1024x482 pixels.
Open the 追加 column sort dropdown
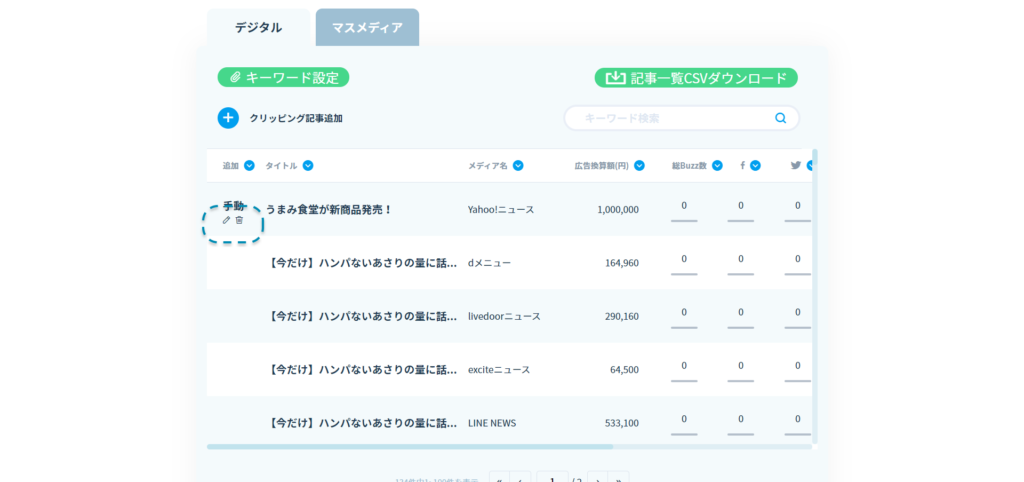point(249,166)
